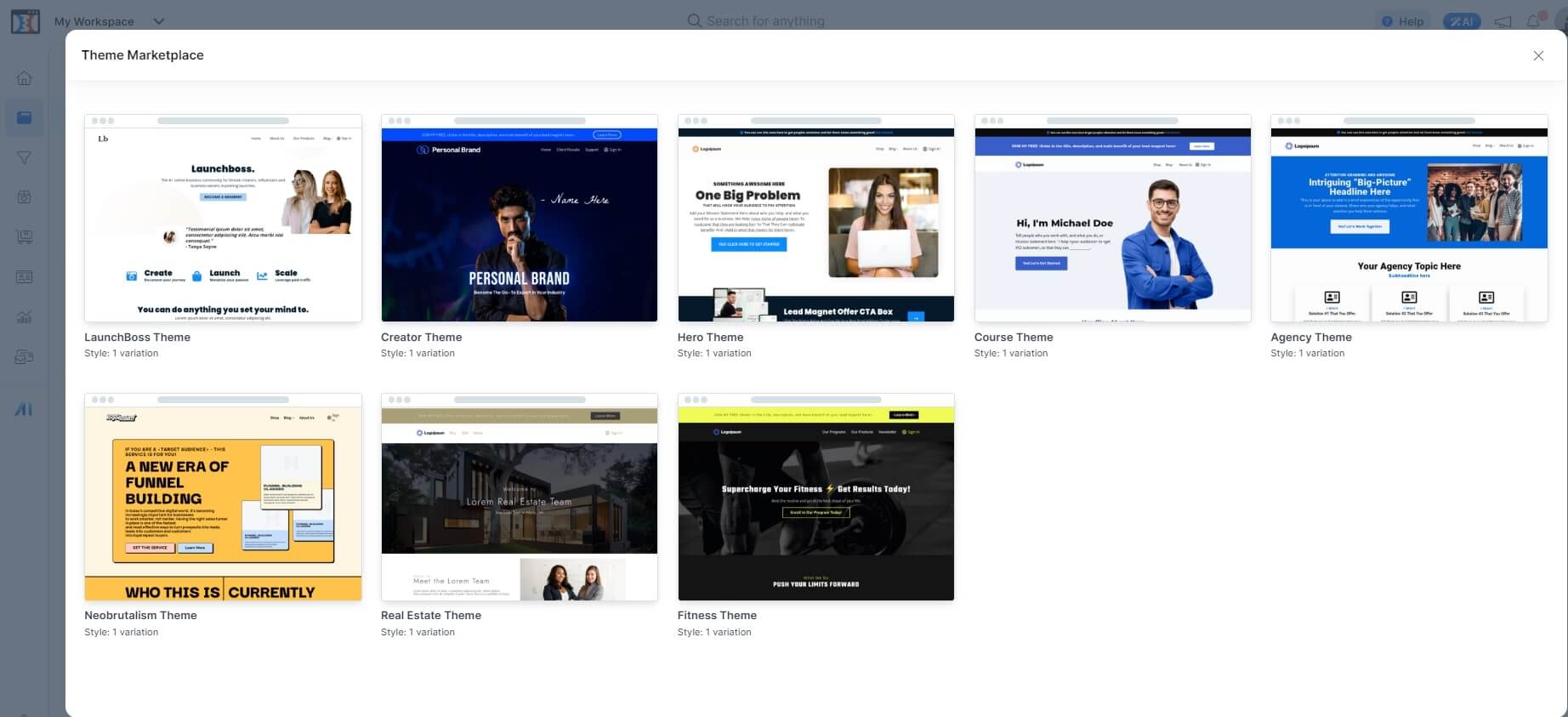This screenshot has height=717, width=1568.
Task: Click the Real Estate Theme title
Action: pyautogui.click(x=430, y=615)
